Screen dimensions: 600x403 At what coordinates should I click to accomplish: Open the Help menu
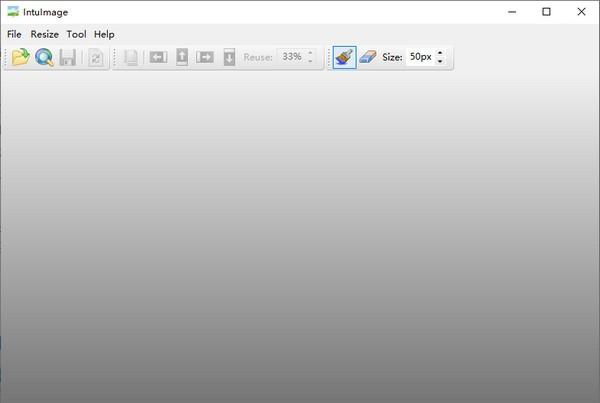(x=104, y=34)
